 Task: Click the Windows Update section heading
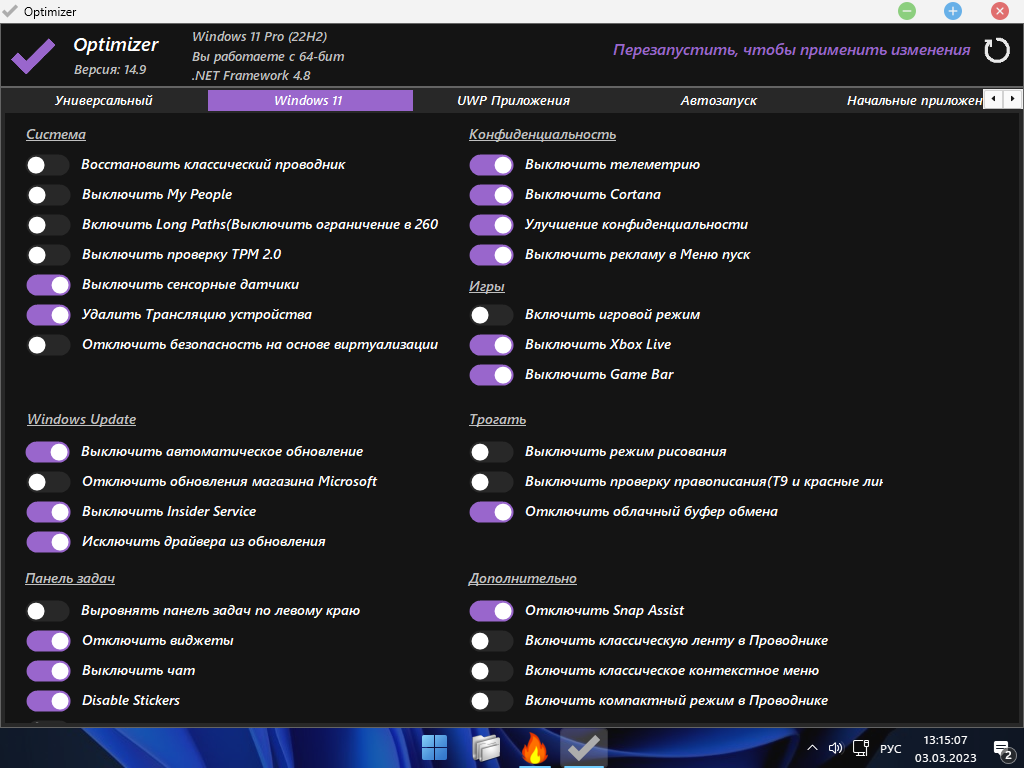click(x=82, y=419)
